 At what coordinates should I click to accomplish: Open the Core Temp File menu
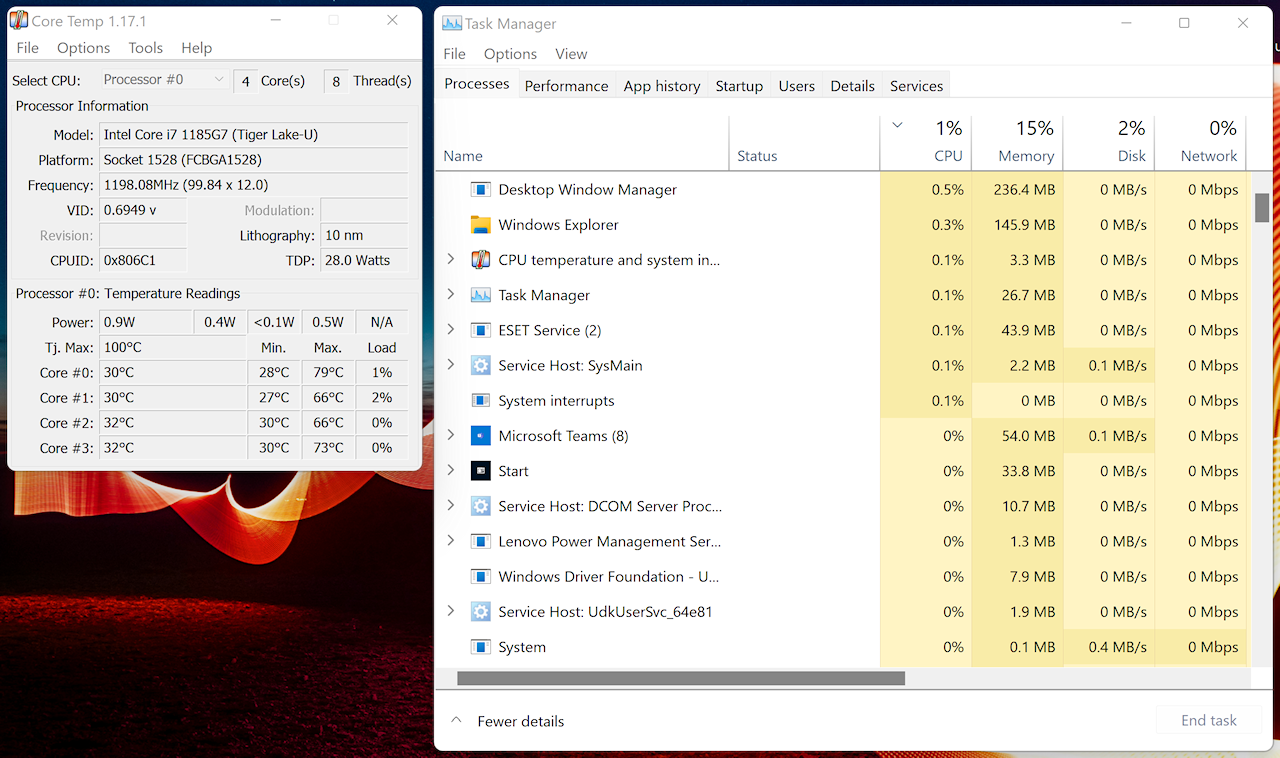(x=28, y=47)
